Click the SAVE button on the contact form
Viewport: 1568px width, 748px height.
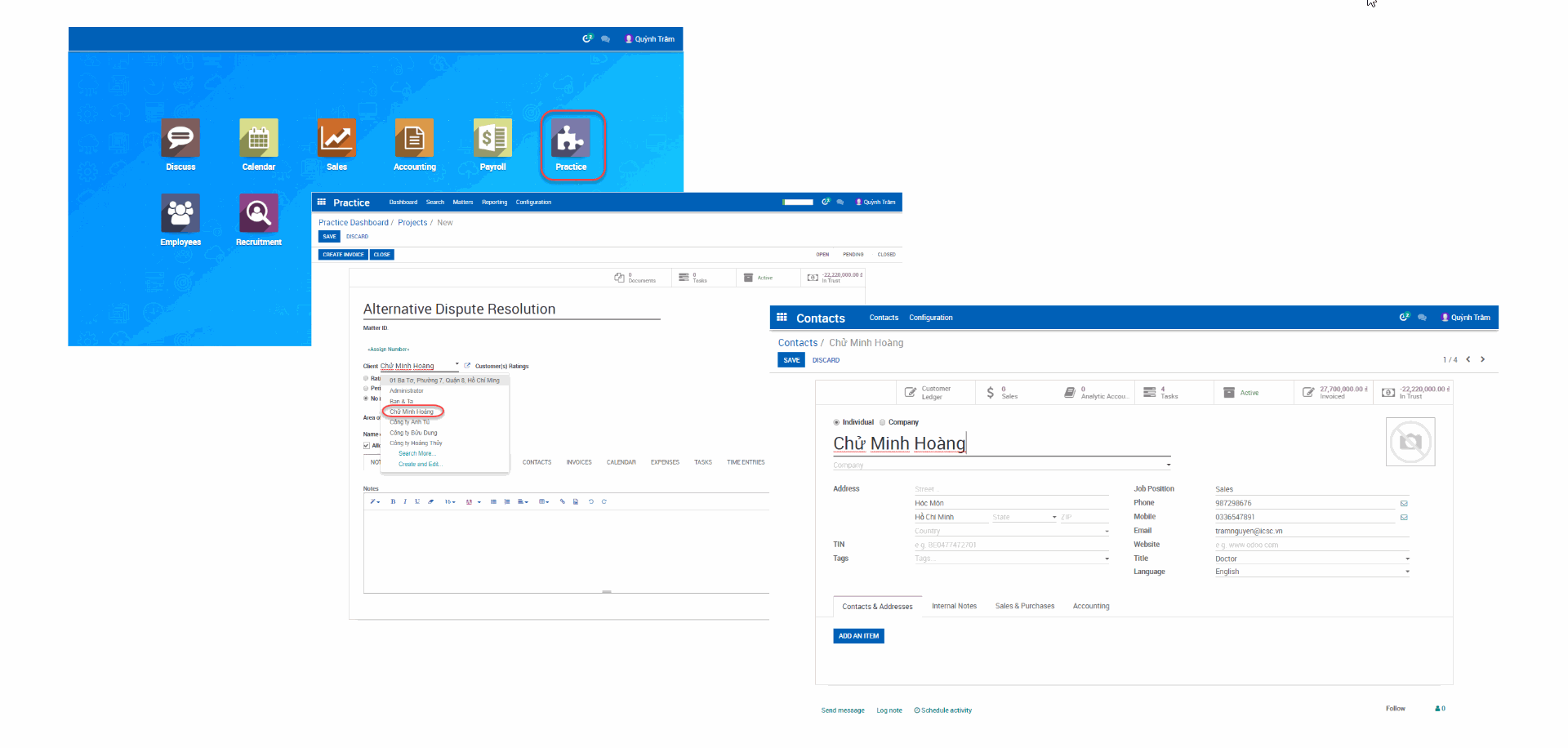coord(791,359)
